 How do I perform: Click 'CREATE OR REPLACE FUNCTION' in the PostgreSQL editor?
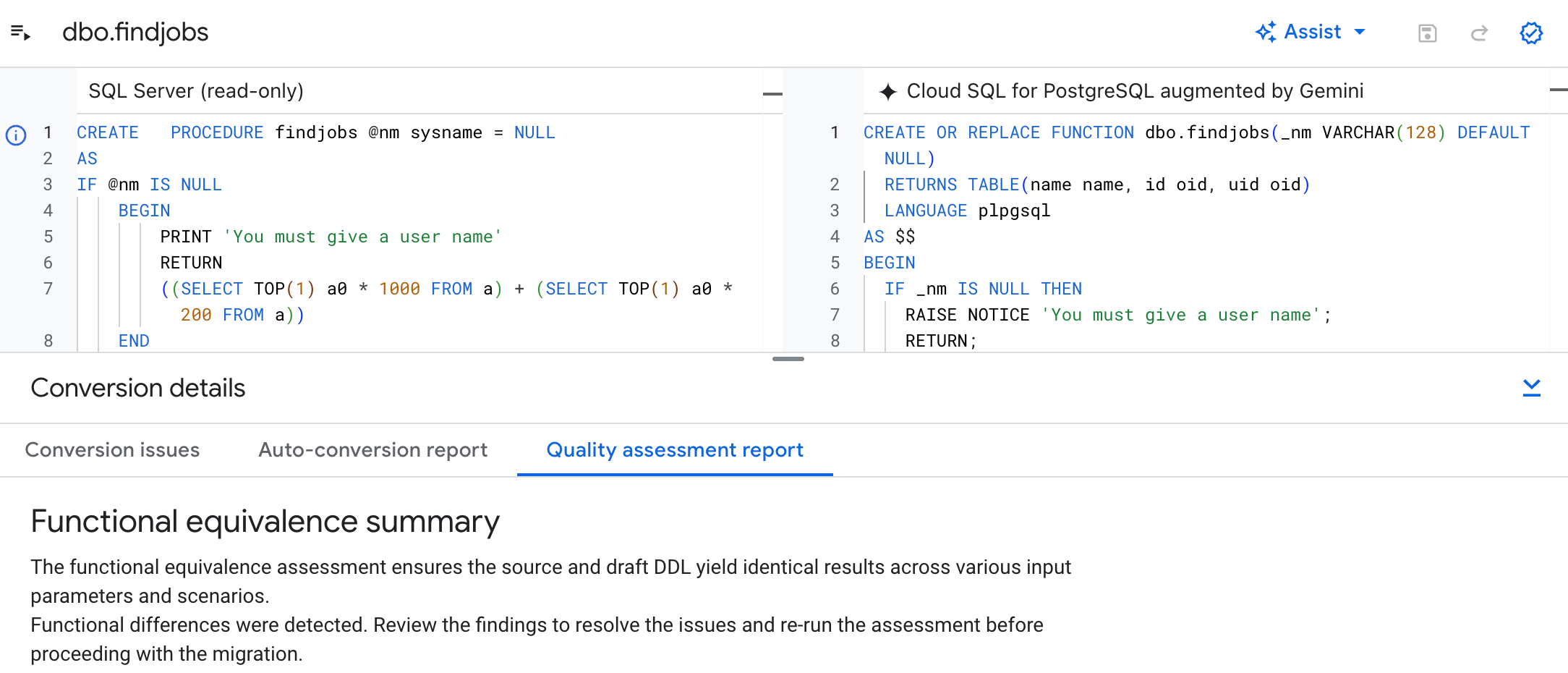click(999, 133)
